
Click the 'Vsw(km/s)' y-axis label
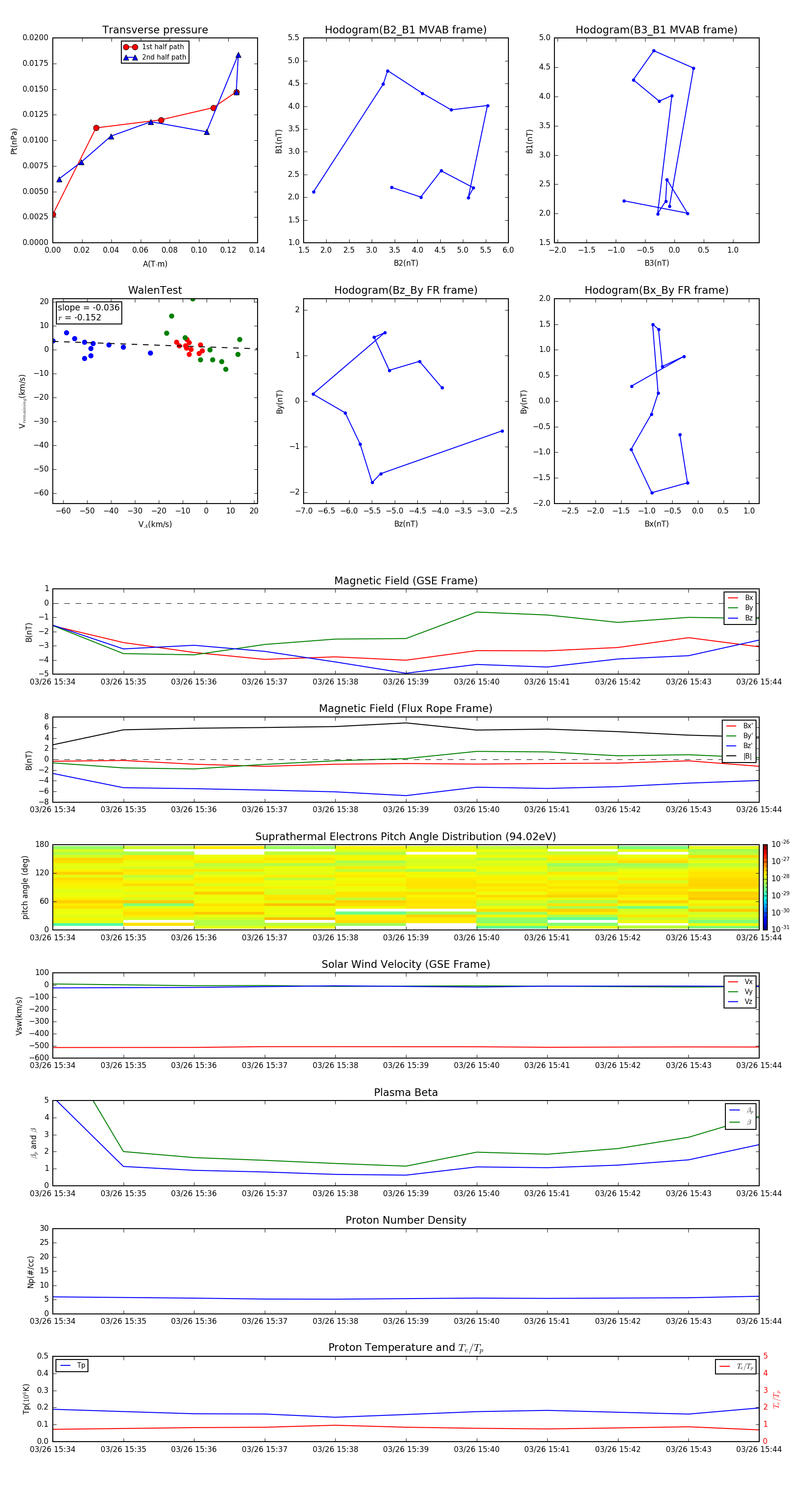pos(19,1016)
